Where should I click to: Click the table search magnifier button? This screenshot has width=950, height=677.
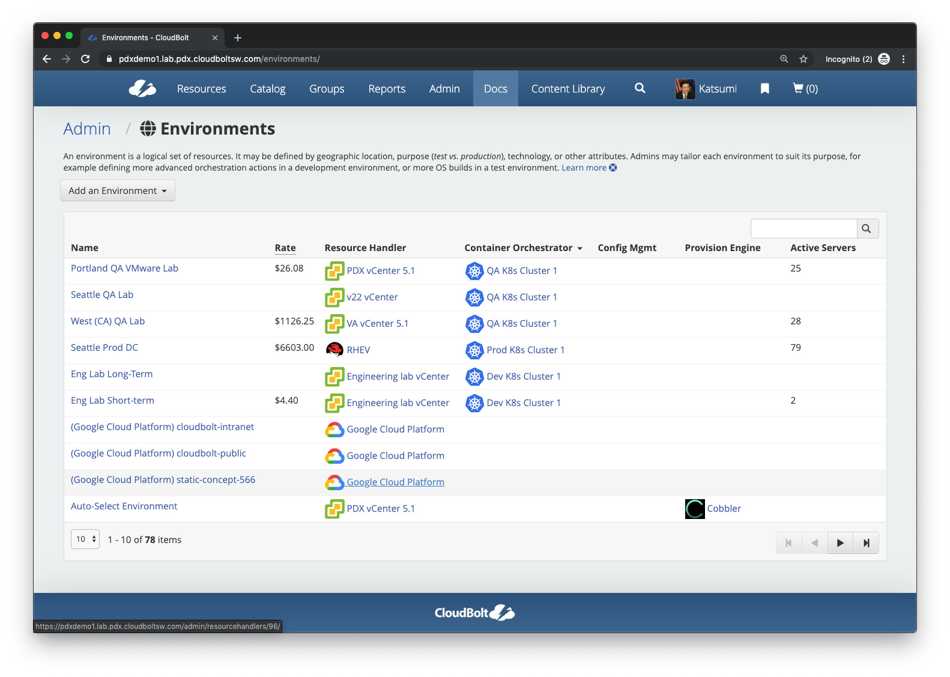[x=866, y=228]
